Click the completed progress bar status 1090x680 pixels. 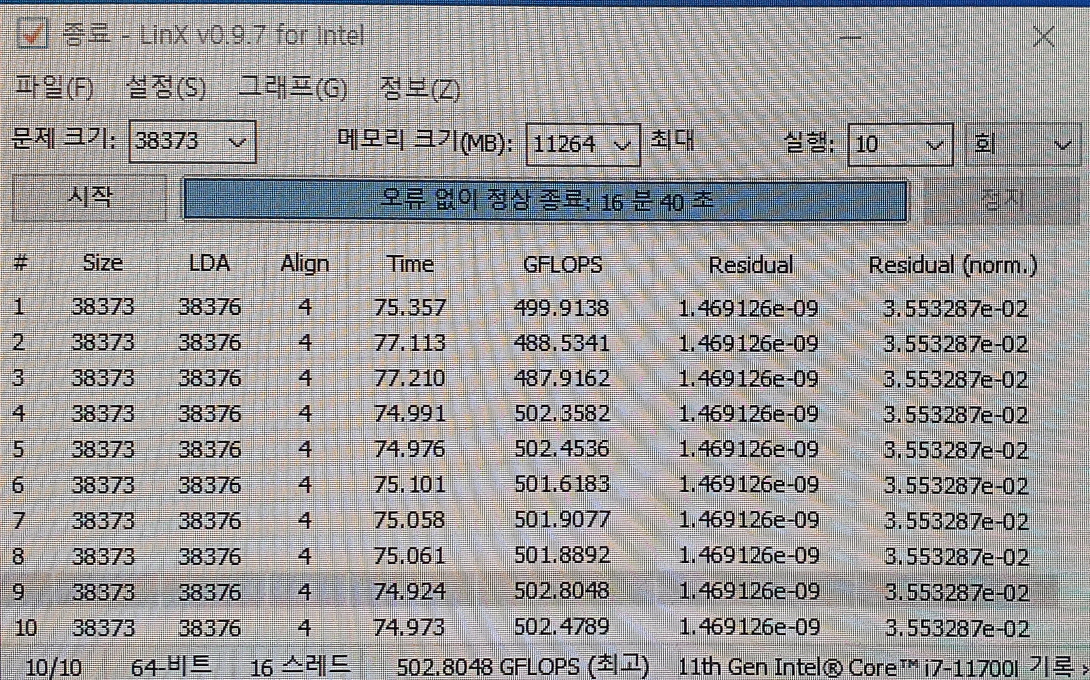pyautogui.click(x=545, y=200)
